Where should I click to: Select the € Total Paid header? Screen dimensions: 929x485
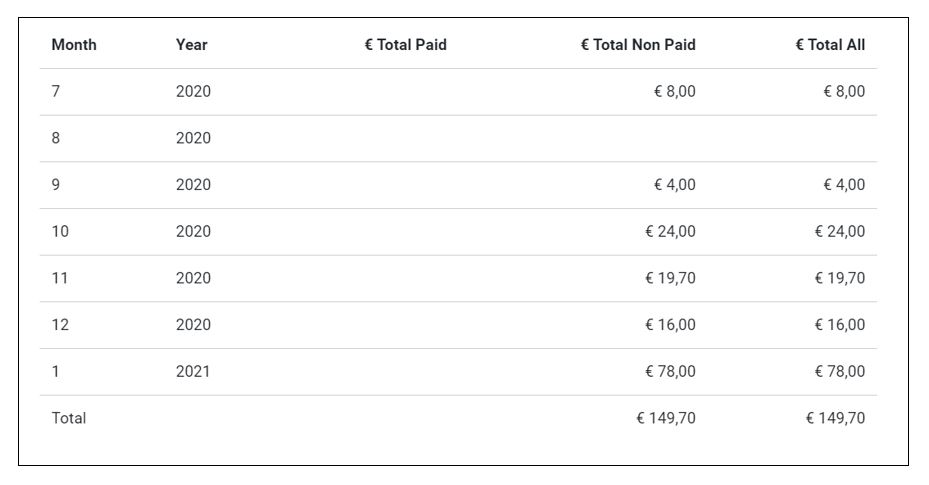pos(405,45)
